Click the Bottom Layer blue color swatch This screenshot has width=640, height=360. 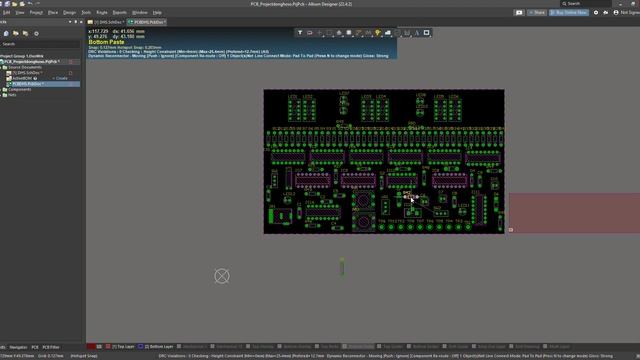click(140, 347)
